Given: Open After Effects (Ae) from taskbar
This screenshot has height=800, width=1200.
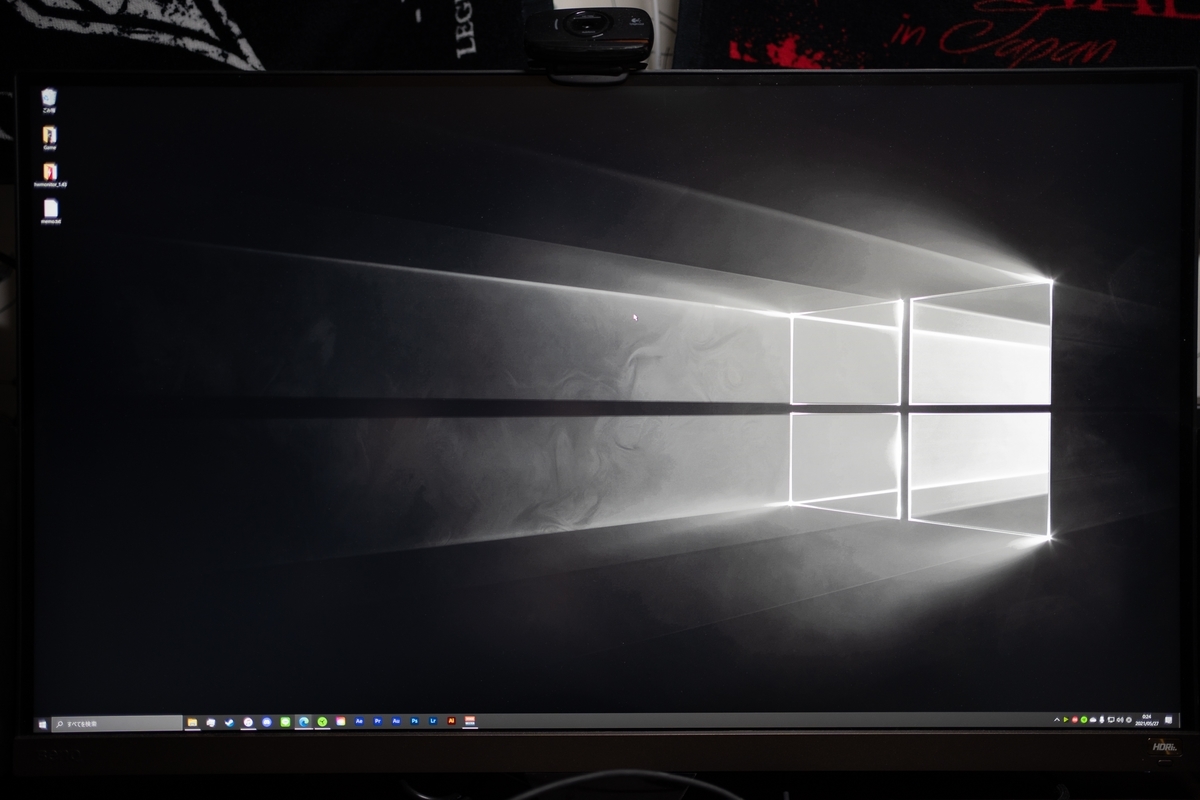Looking at the screenshot, I should pyautogui.click(x=359, y=721).
